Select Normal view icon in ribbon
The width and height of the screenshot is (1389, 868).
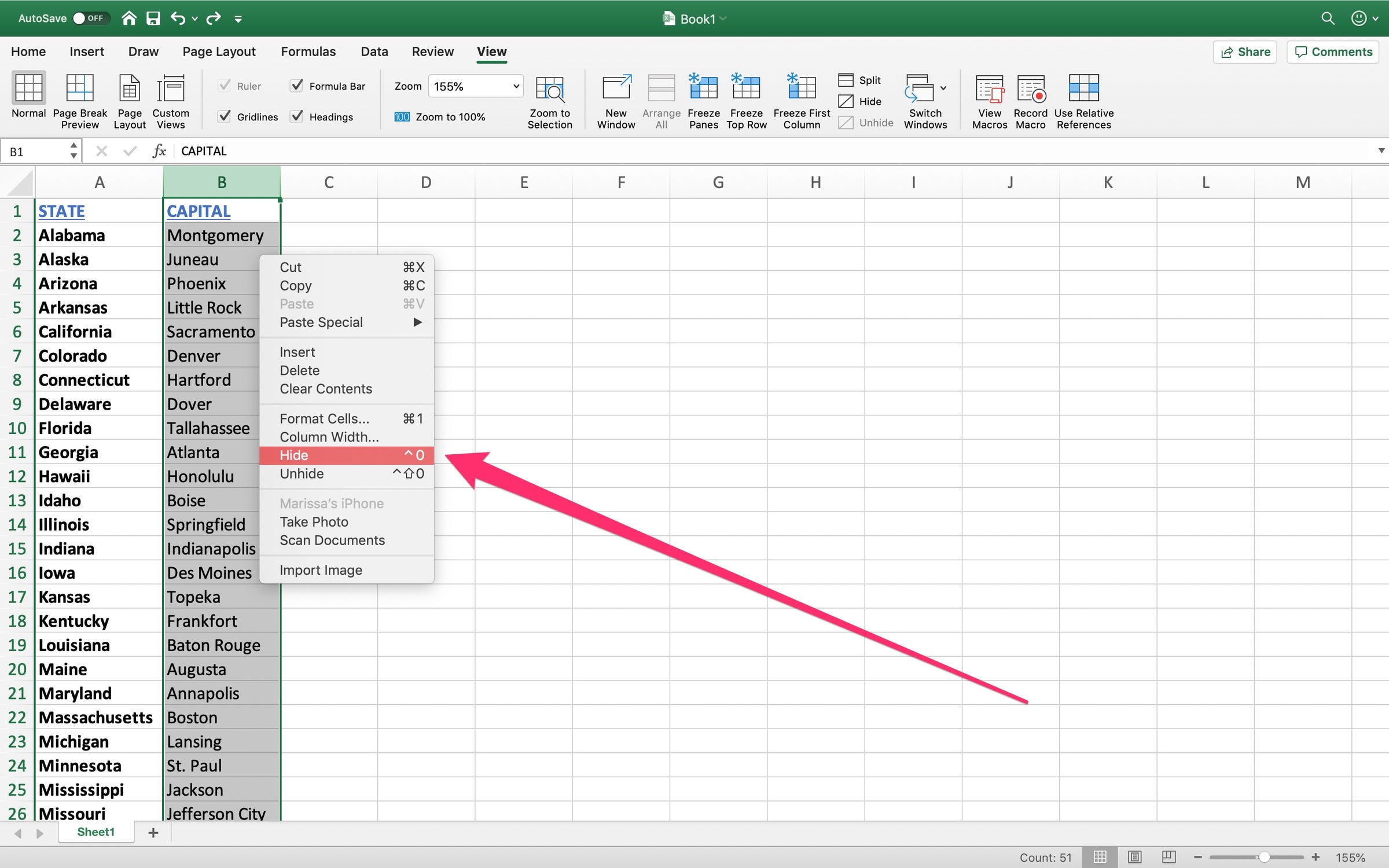click(28, 88)
